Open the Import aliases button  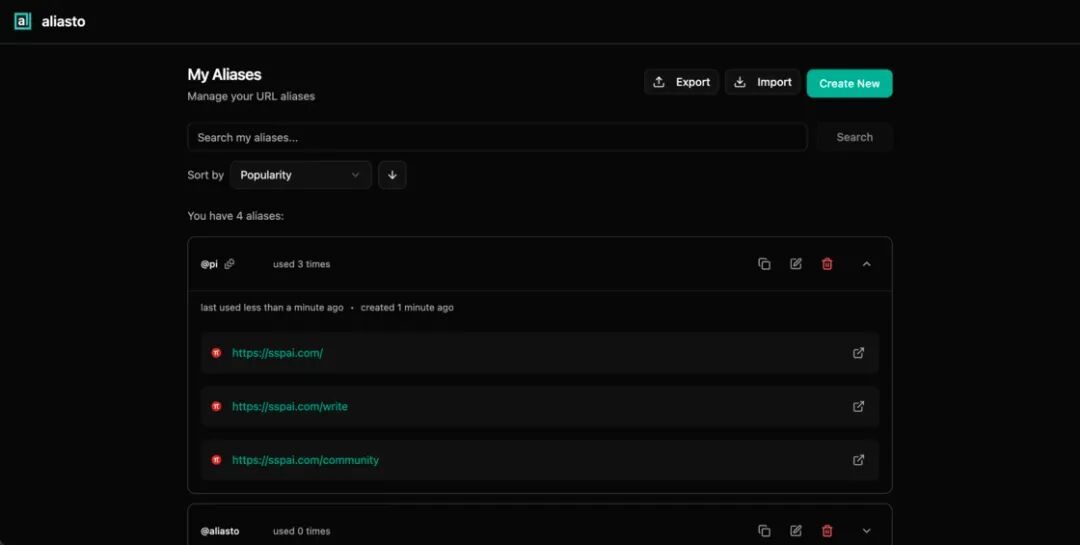point(762,82)
